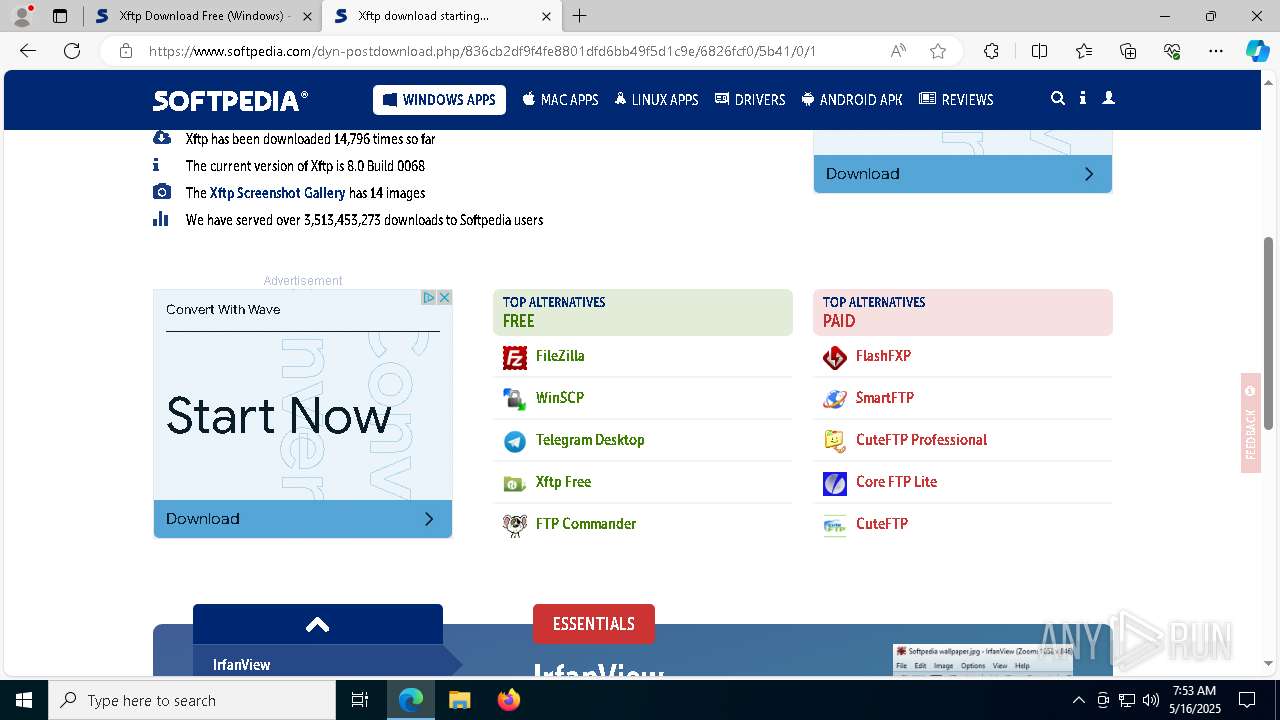Image resolution: width=1280 pixels, height=720 pixels.
Task: Add this page to favorites star
Action: [938, 51]
